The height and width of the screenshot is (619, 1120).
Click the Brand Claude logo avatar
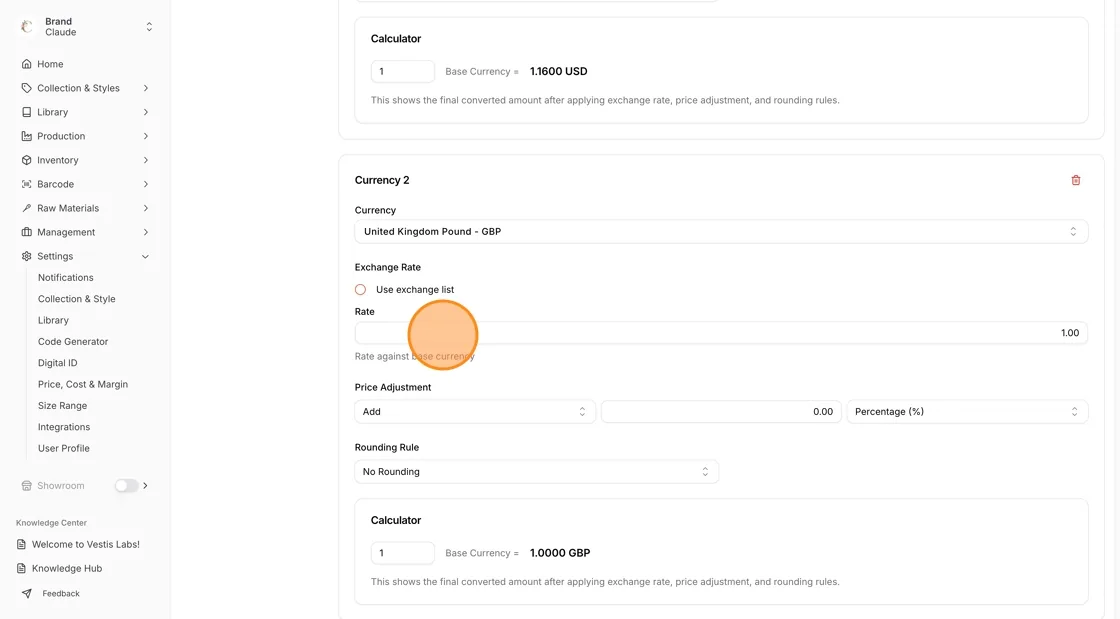(27, 26)
